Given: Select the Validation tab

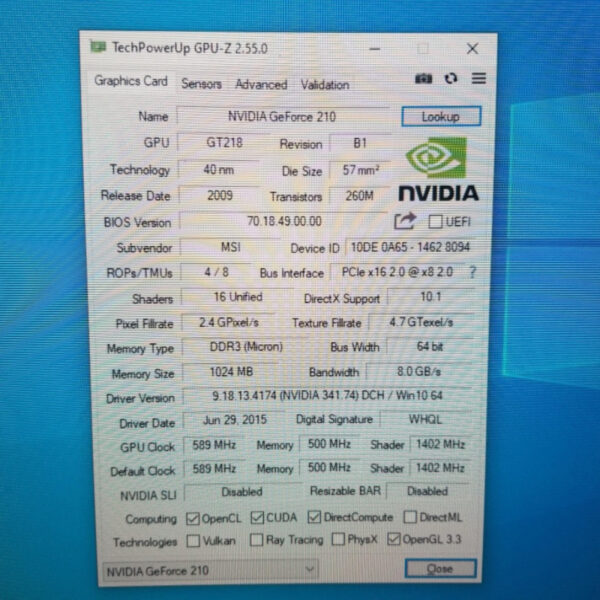Looking at the screenshot, I should [325, 84].
